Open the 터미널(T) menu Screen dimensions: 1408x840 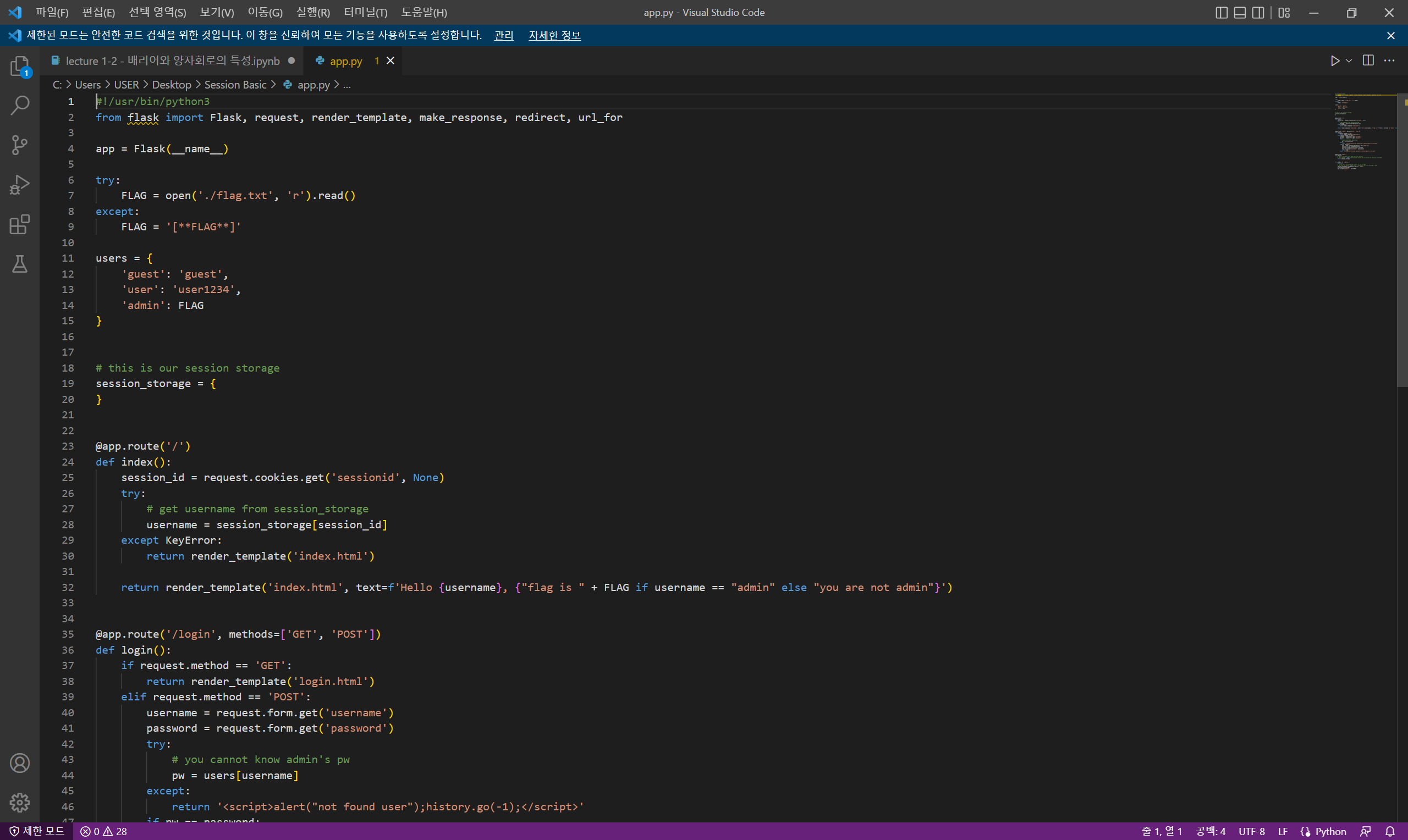click(365, 13)
